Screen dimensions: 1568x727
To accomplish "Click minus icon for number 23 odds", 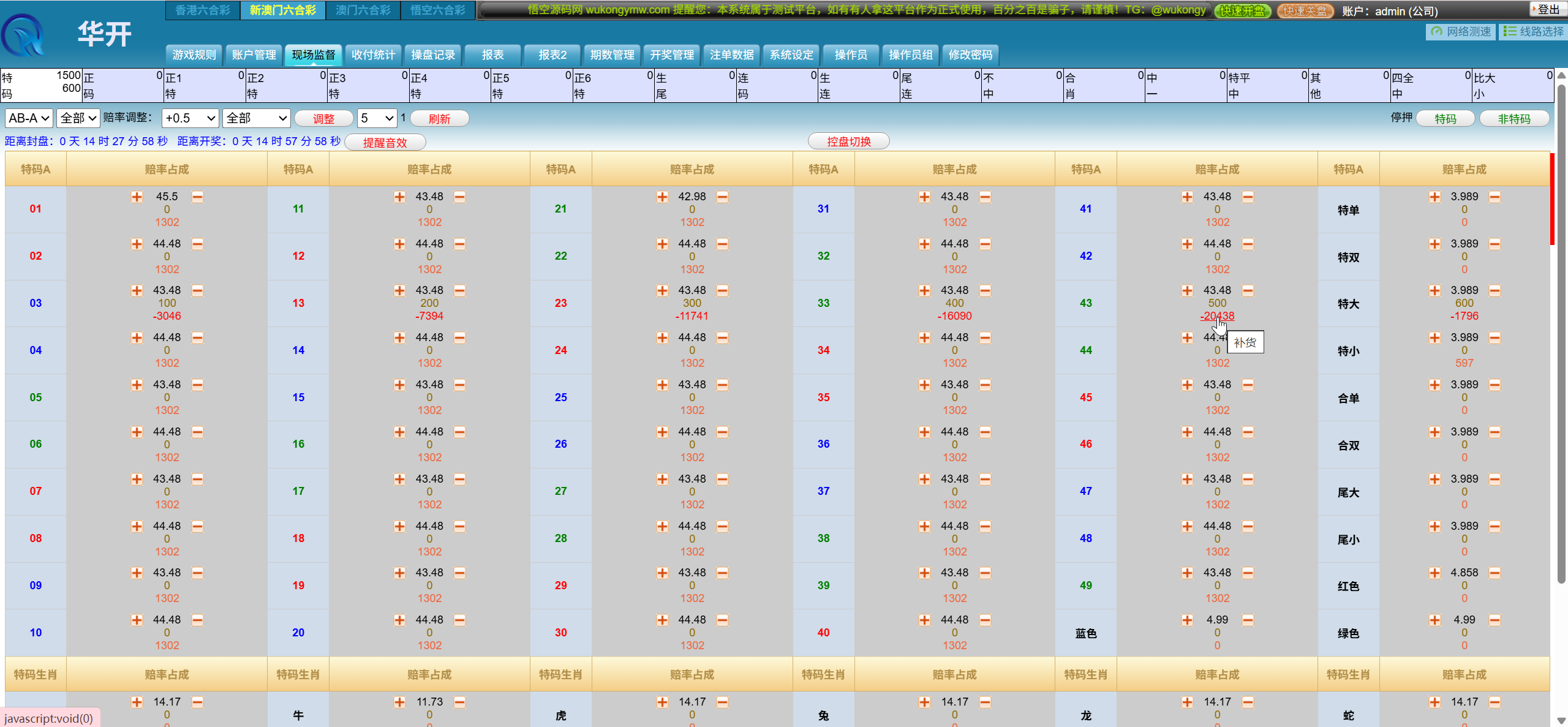I will [722, 290].
